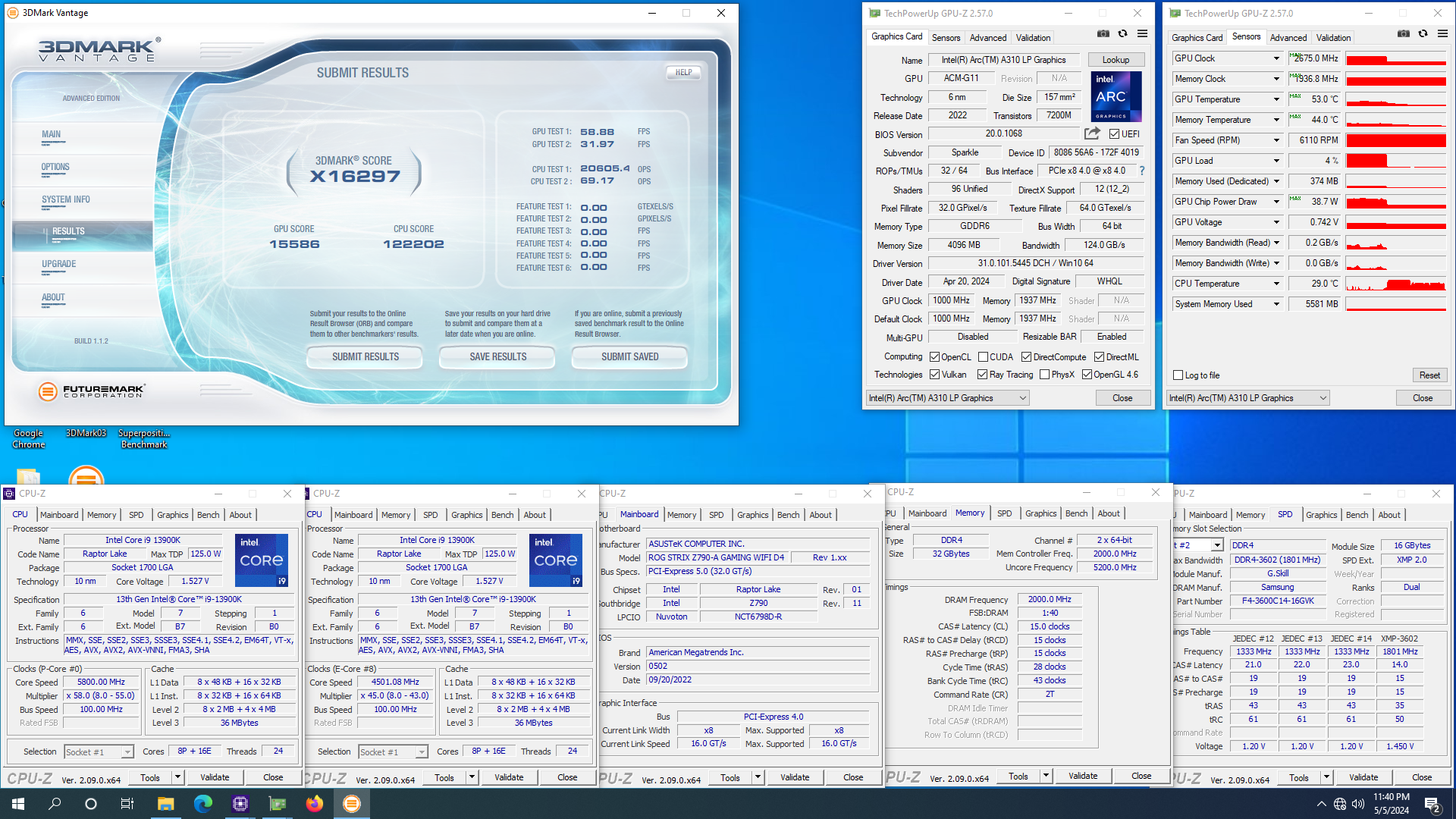The height and width of the screenshot is (819, 1456).
Task: Click the Help button in 3DMark Vantage
Action: (683, 72)
